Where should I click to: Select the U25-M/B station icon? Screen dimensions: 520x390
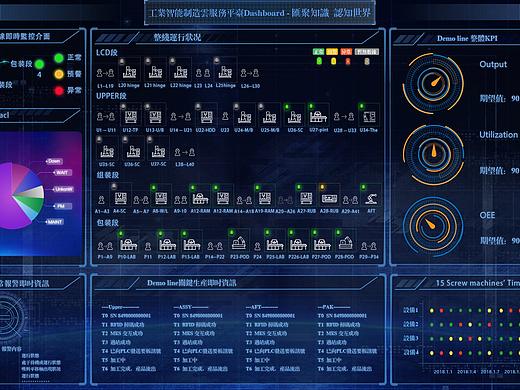[269, 117]
